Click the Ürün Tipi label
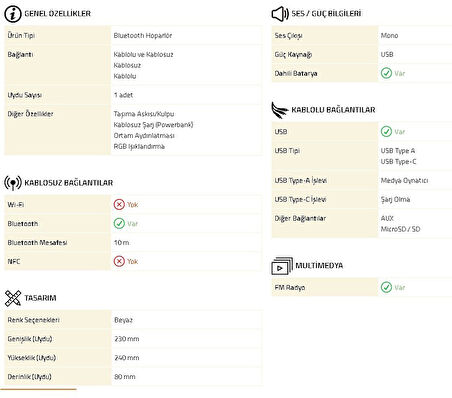452x398 pixels. [21, 35]
